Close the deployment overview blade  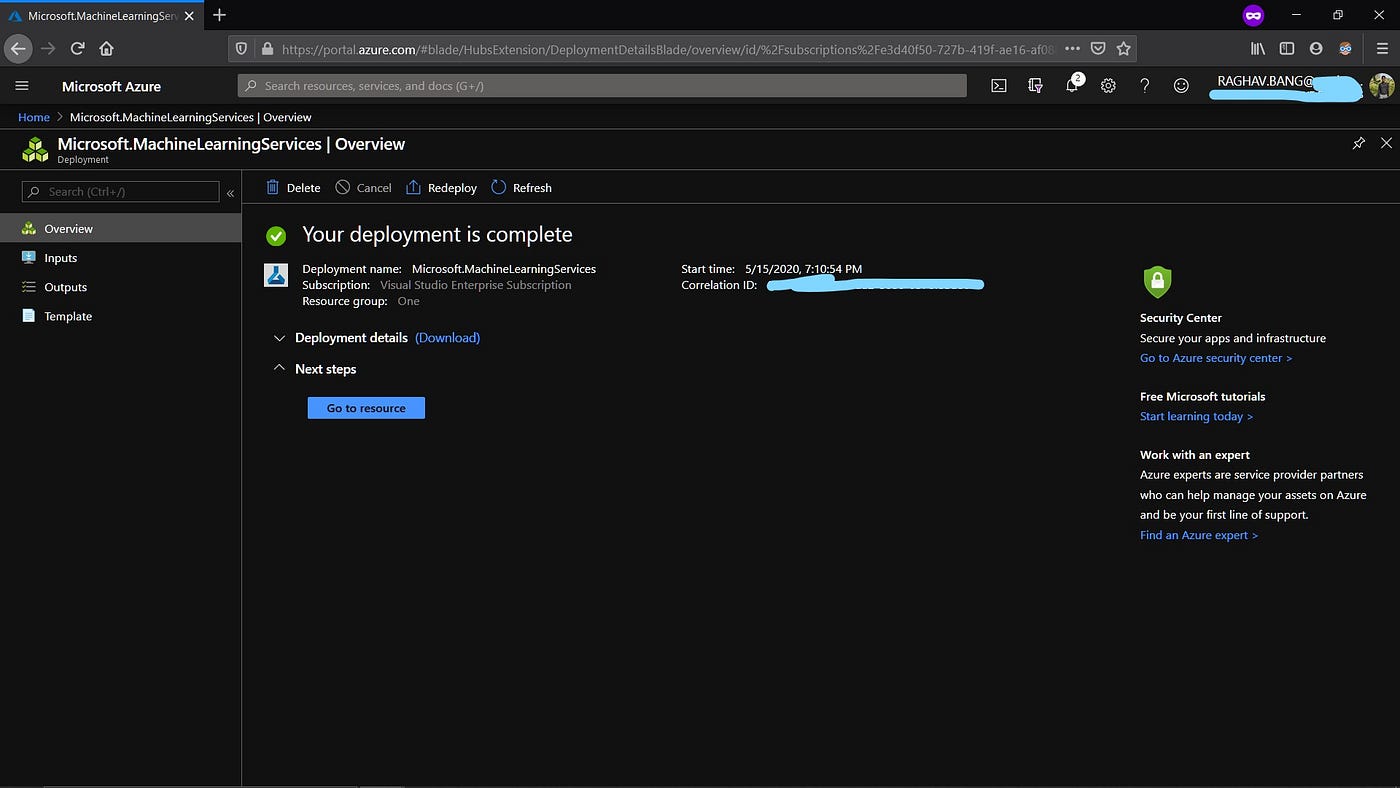1386,144
